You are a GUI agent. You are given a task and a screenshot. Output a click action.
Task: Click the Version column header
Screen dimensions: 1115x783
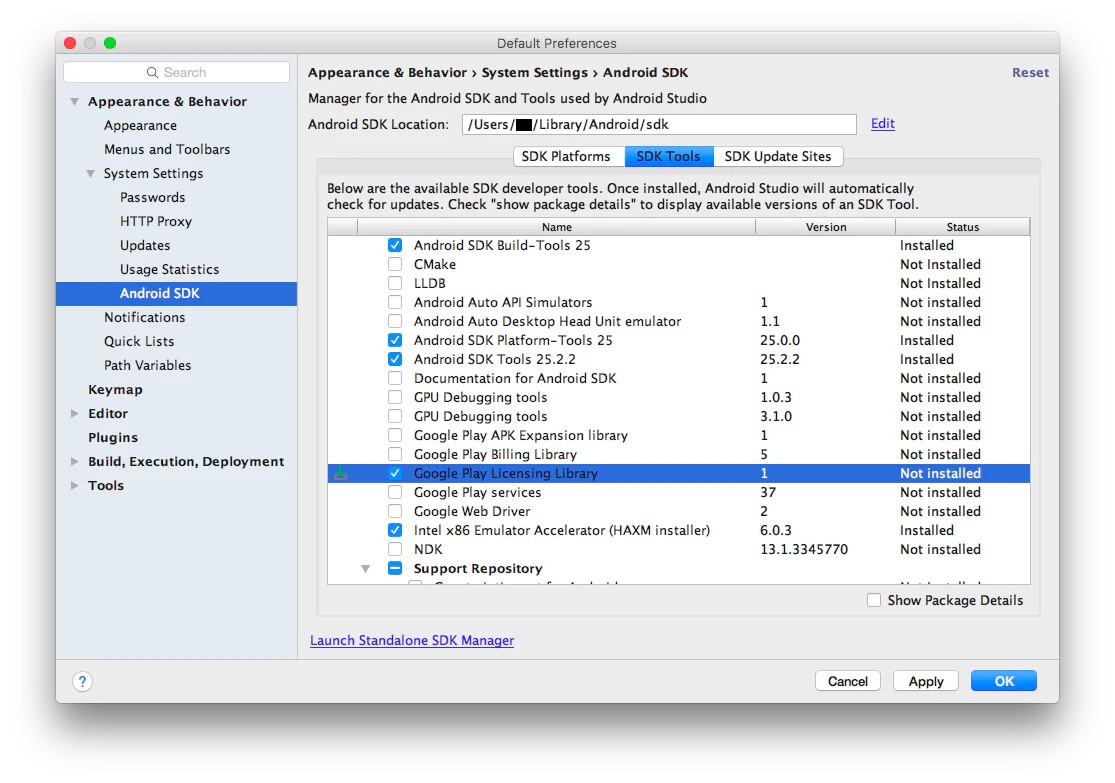coord(826,227)
